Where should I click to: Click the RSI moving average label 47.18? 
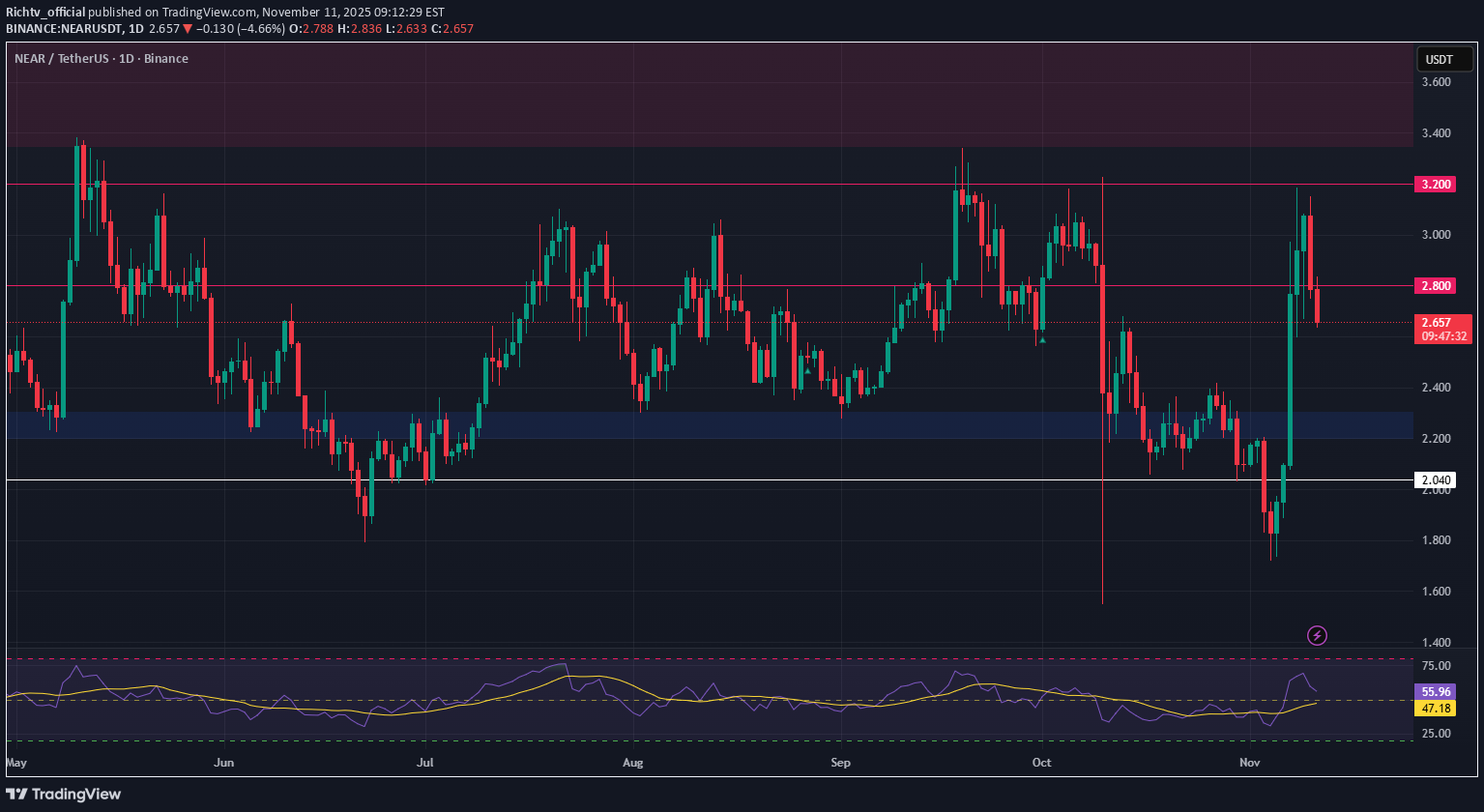1437,709
